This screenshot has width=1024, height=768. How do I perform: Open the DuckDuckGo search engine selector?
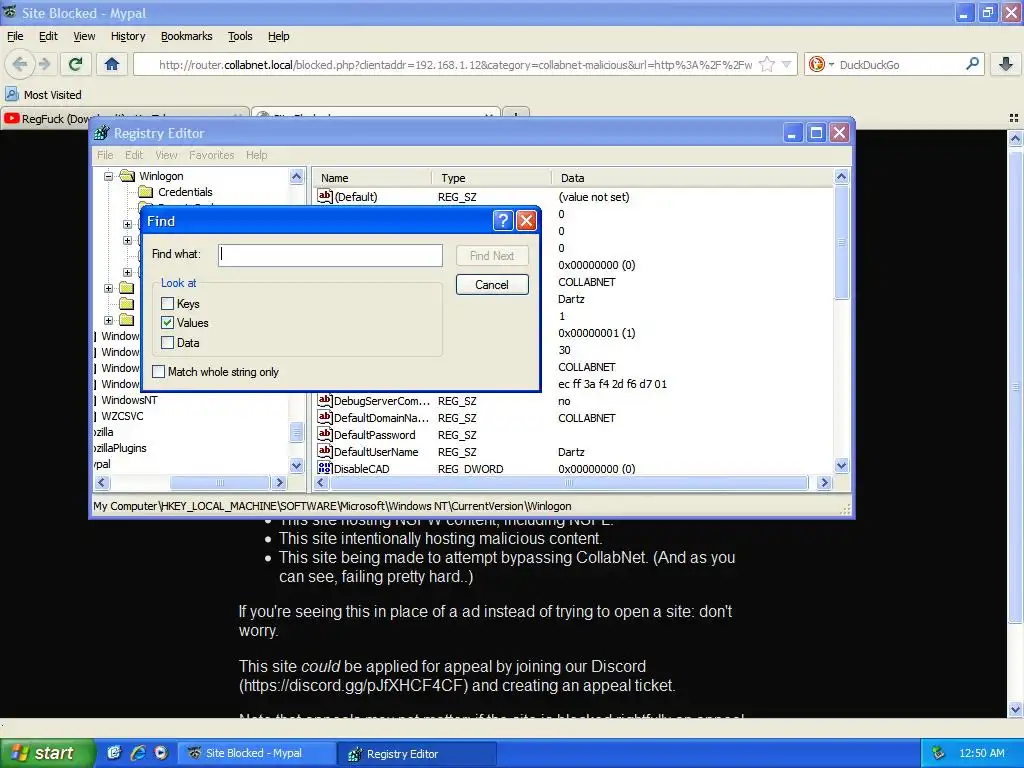[x=821, y=64]
